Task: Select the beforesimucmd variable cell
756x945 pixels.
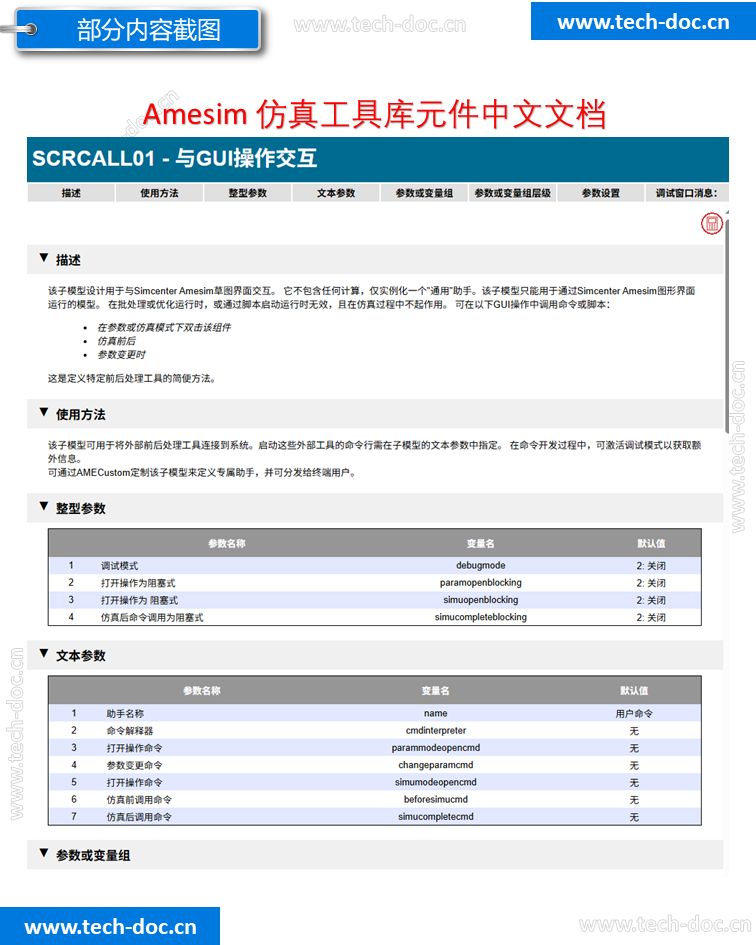Action: point(435,799)
